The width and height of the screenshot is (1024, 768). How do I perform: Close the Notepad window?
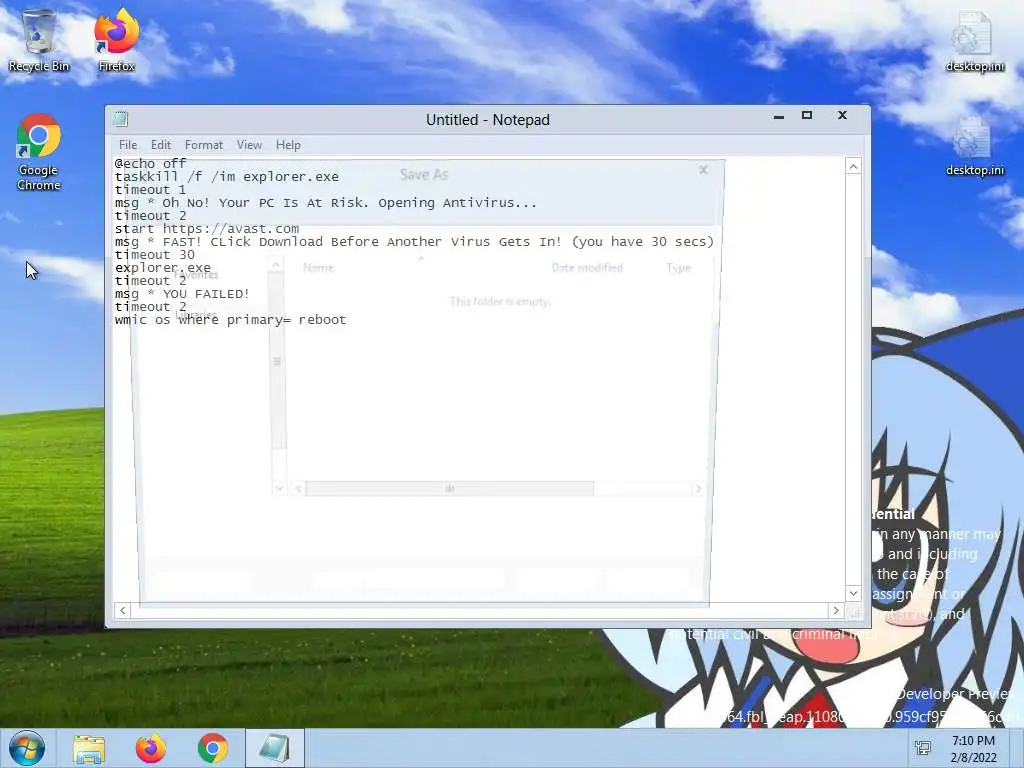[x=842, y=116]
